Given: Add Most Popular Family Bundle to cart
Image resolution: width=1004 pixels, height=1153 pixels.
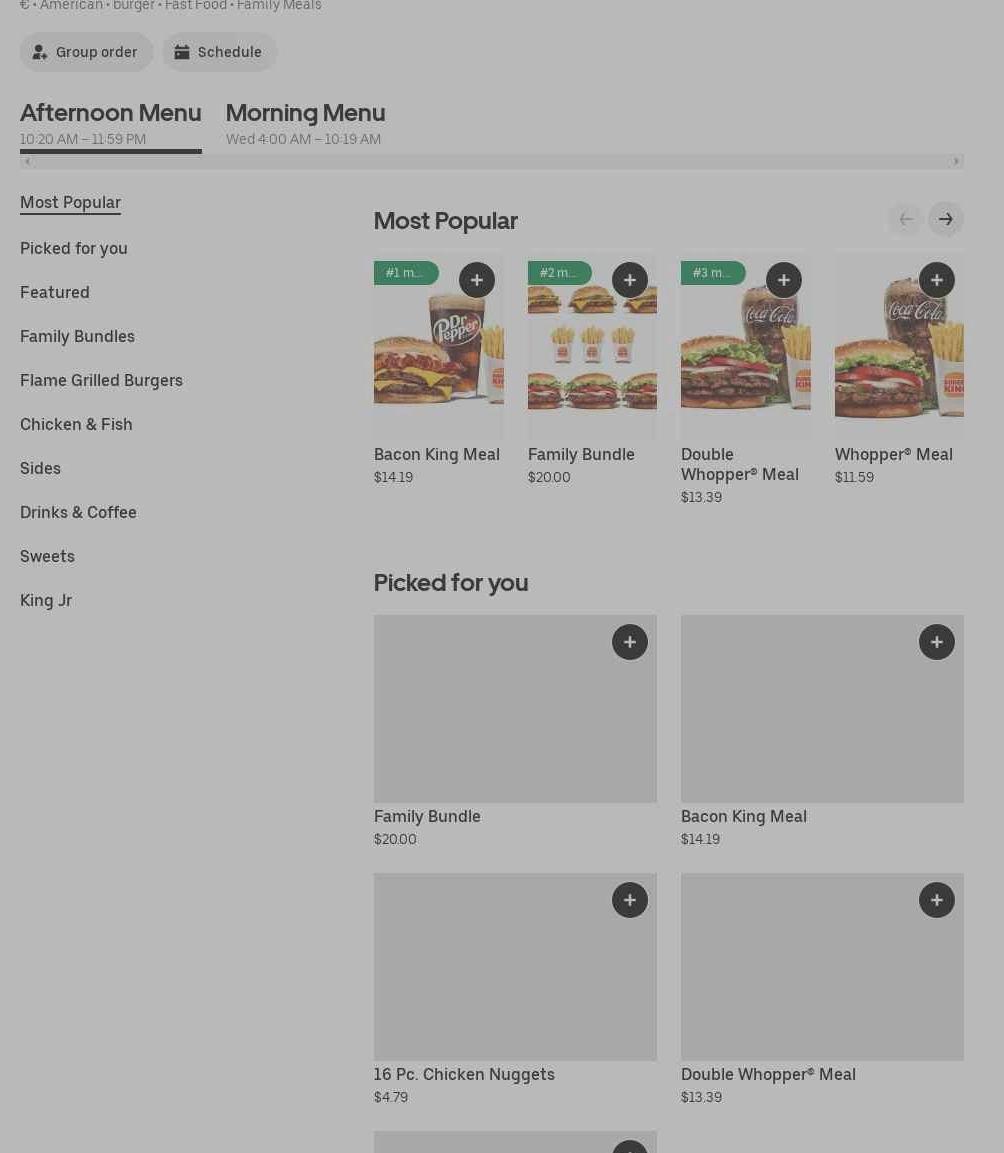Looking at the screenshot, I should [x=629, y=280].
